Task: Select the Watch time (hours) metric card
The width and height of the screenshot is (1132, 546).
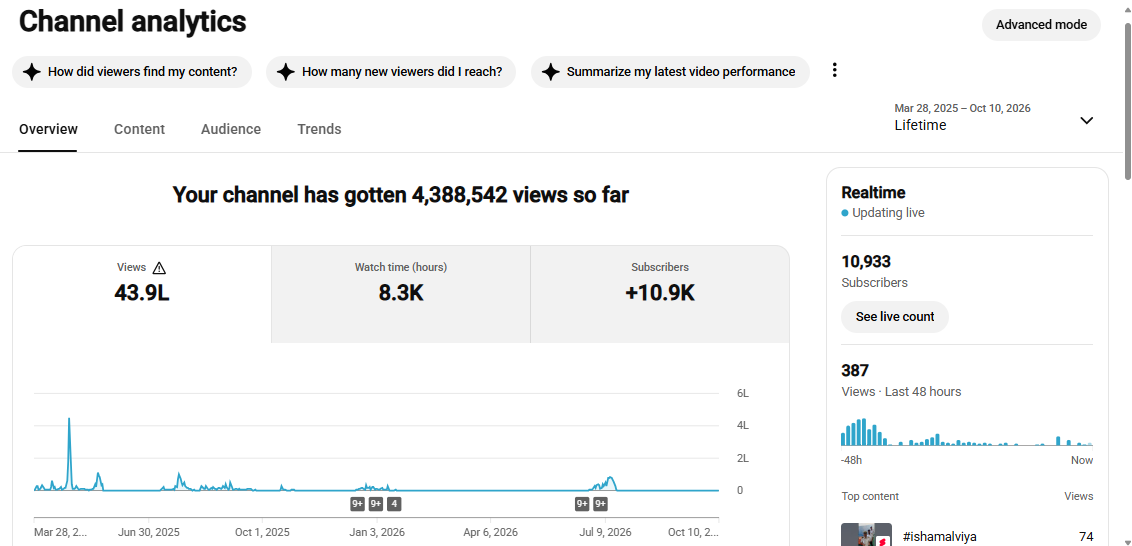Action: point(401,294)
